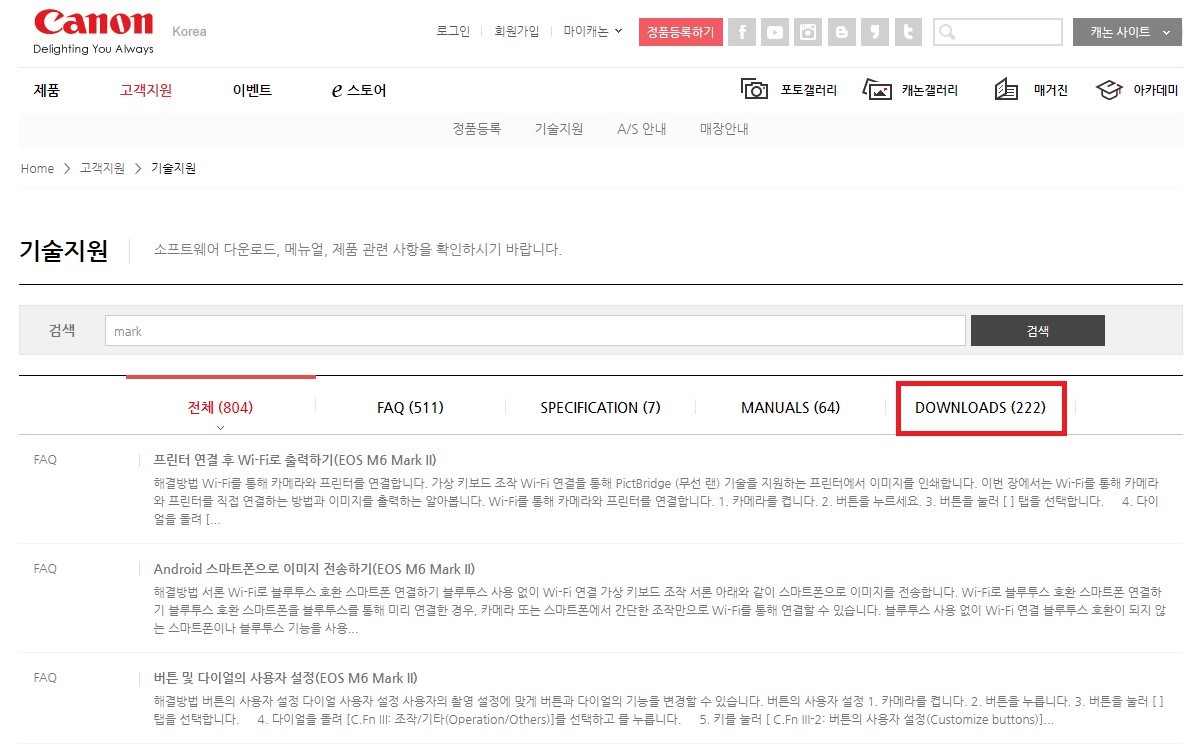Expand the 마이캐논 dropdown
Viewport: 1198px width, 750px height.
point(593,31)
